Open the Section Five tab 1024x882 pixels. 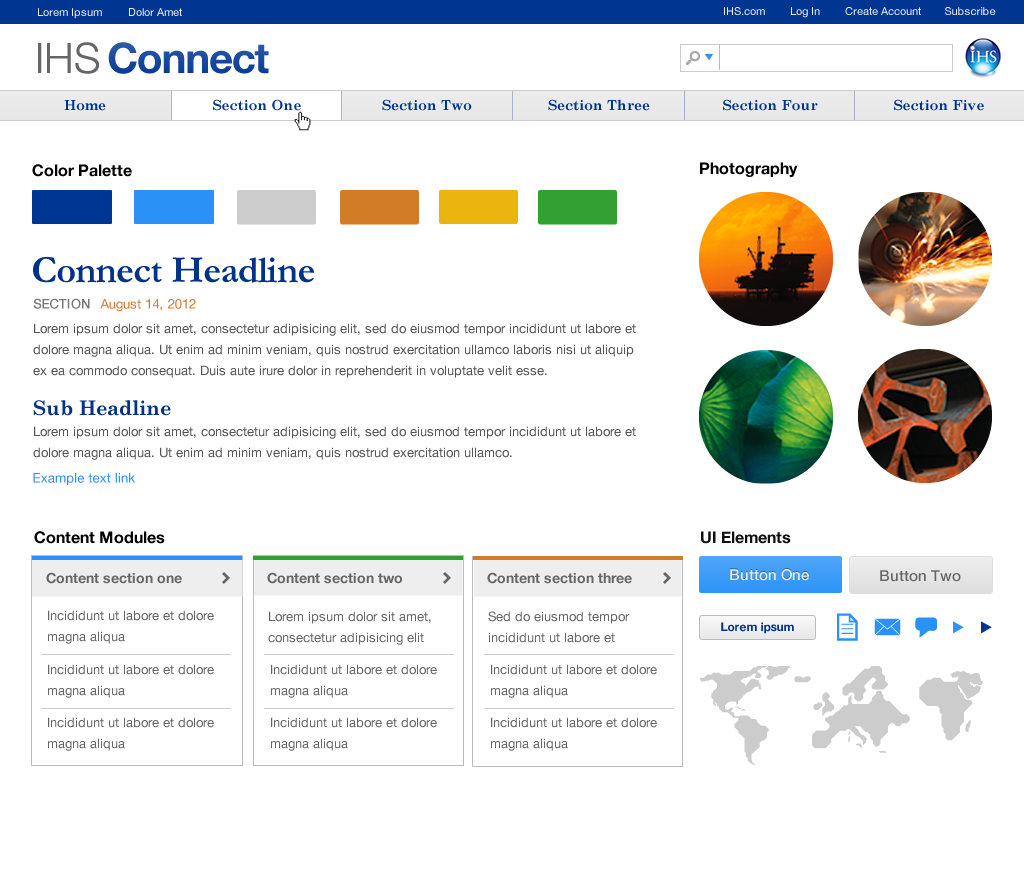tap(938, 105)
